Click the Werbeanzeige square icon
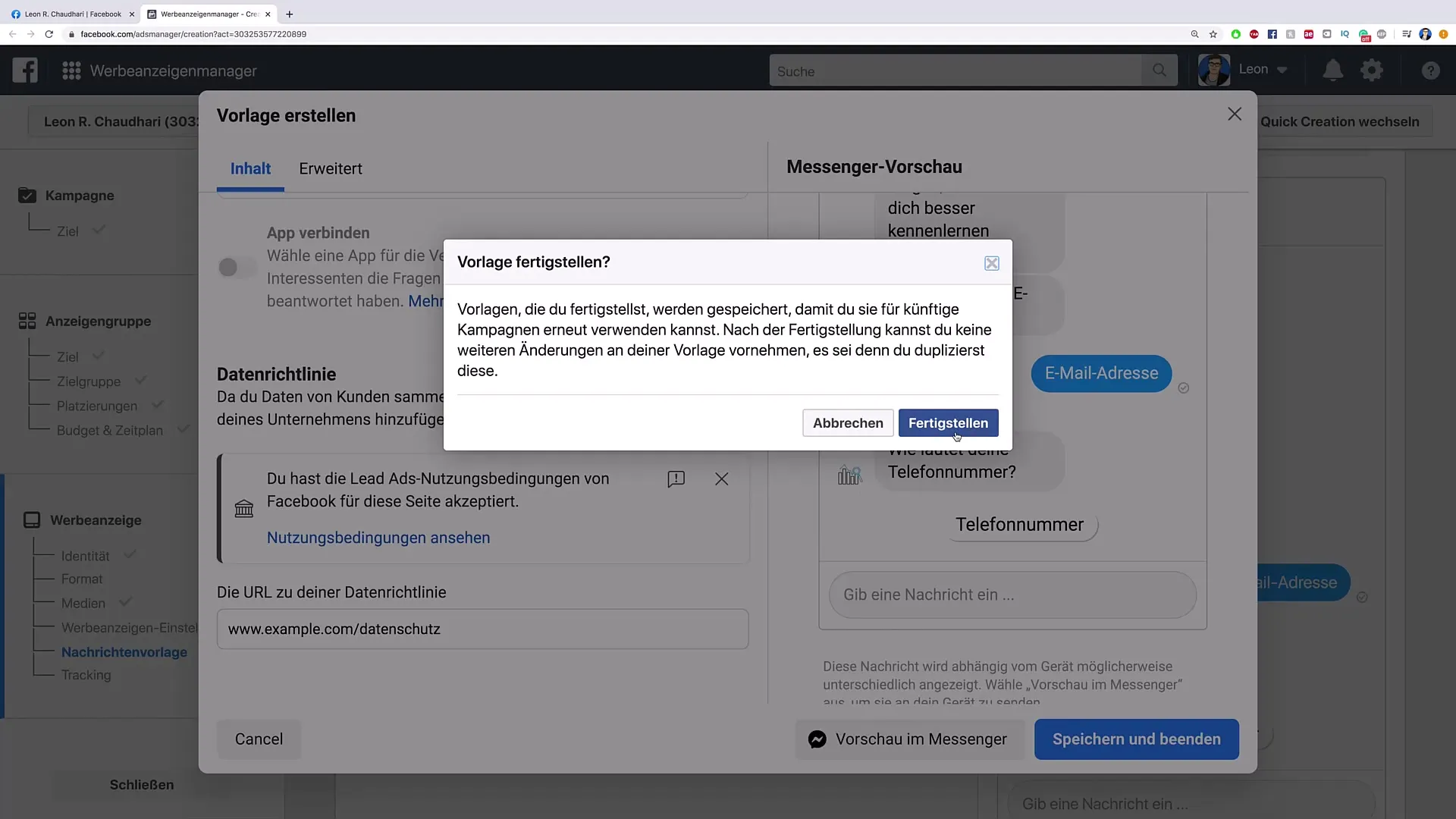 pyautogui.click(x=32, y=519)
